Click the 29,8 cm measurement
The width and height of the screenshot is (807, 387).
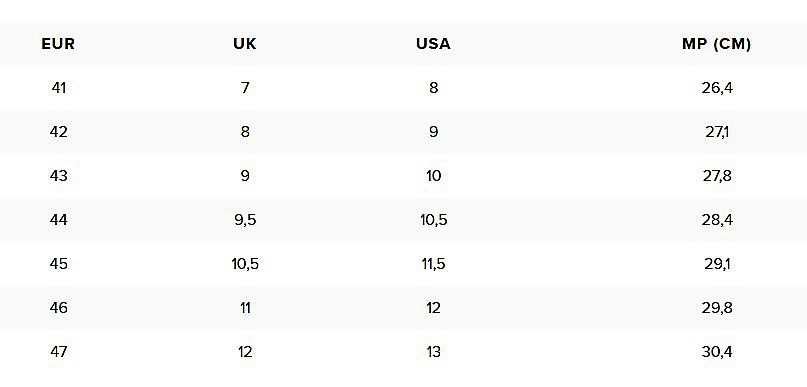(x=717, y=308)
